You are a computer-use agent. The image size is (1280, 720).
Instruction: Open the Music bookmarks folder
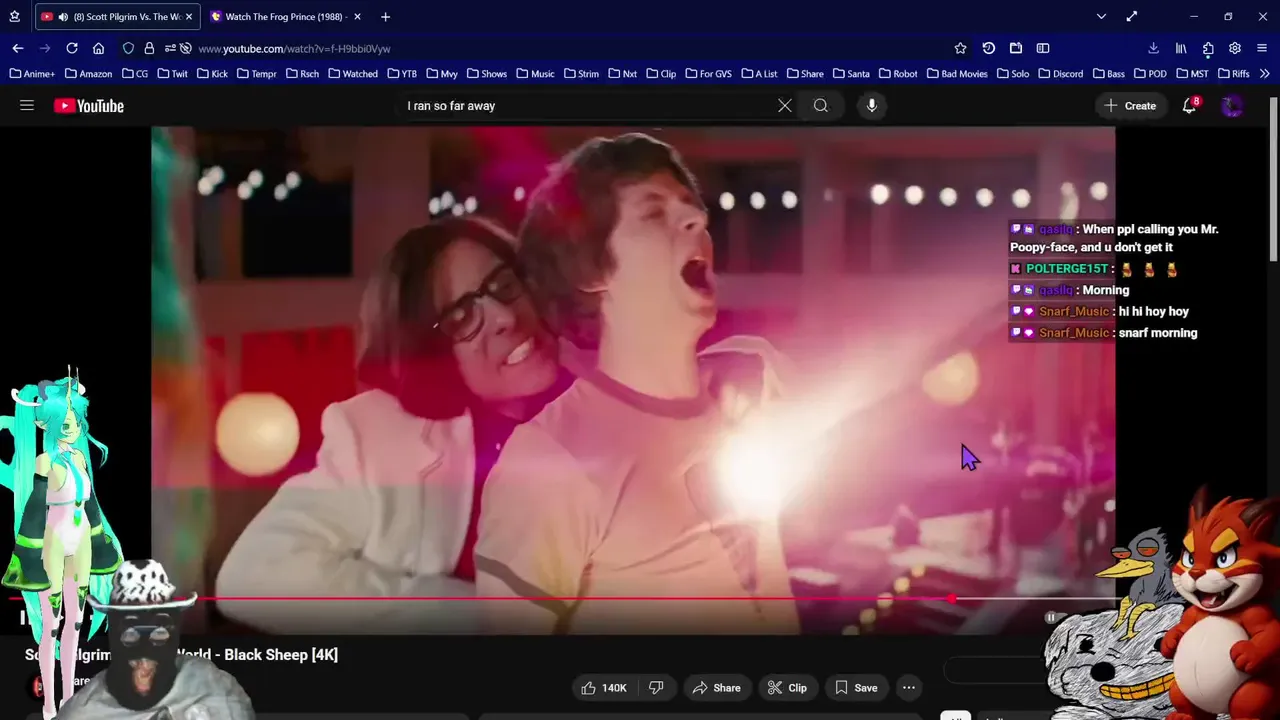pos(535,74)
